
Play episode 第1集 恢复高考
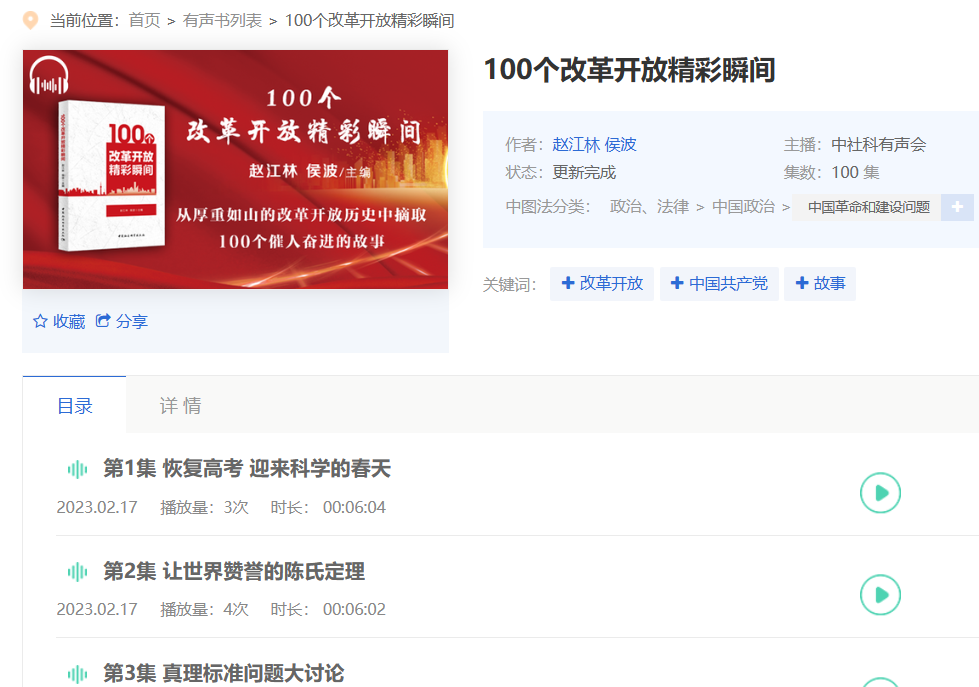[x=880, y=493]
